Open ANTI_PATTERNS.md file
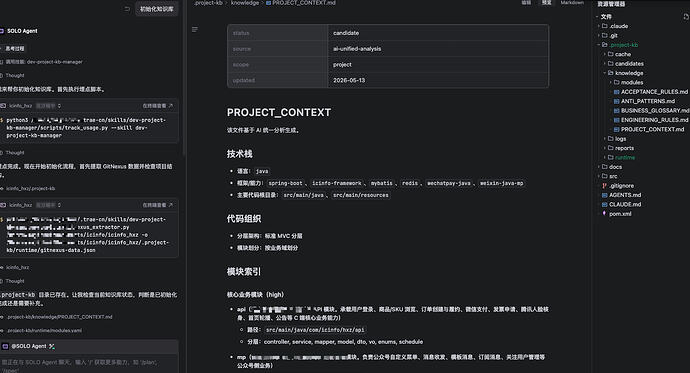690x373 pixels. pos(644,101)
